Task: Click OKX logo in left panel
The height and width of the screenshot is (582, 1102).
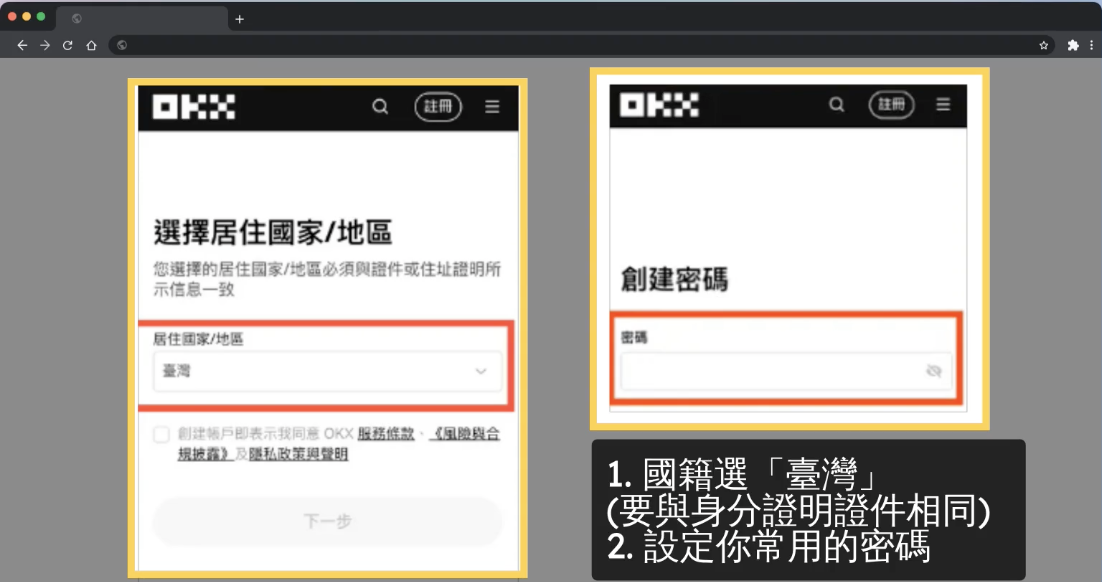Action: [x=194, y=107]
